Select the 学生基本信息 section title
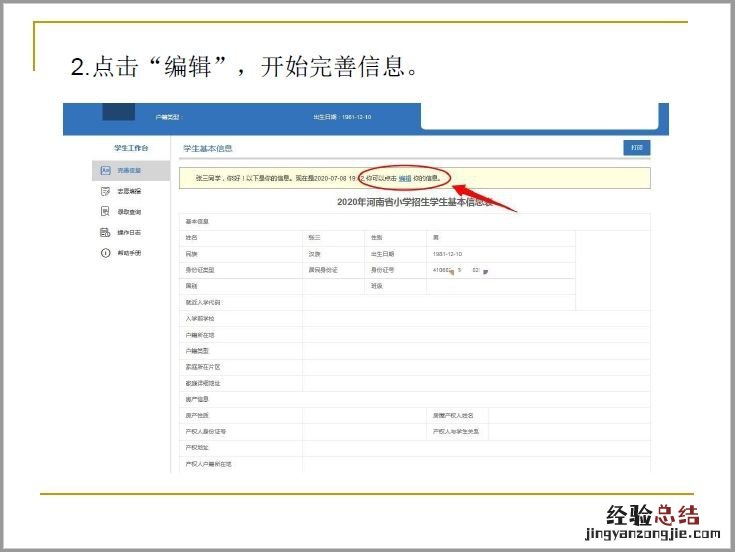Image resolution: width=735 pixels, height=552 pixels. click(x=207, y=148)
